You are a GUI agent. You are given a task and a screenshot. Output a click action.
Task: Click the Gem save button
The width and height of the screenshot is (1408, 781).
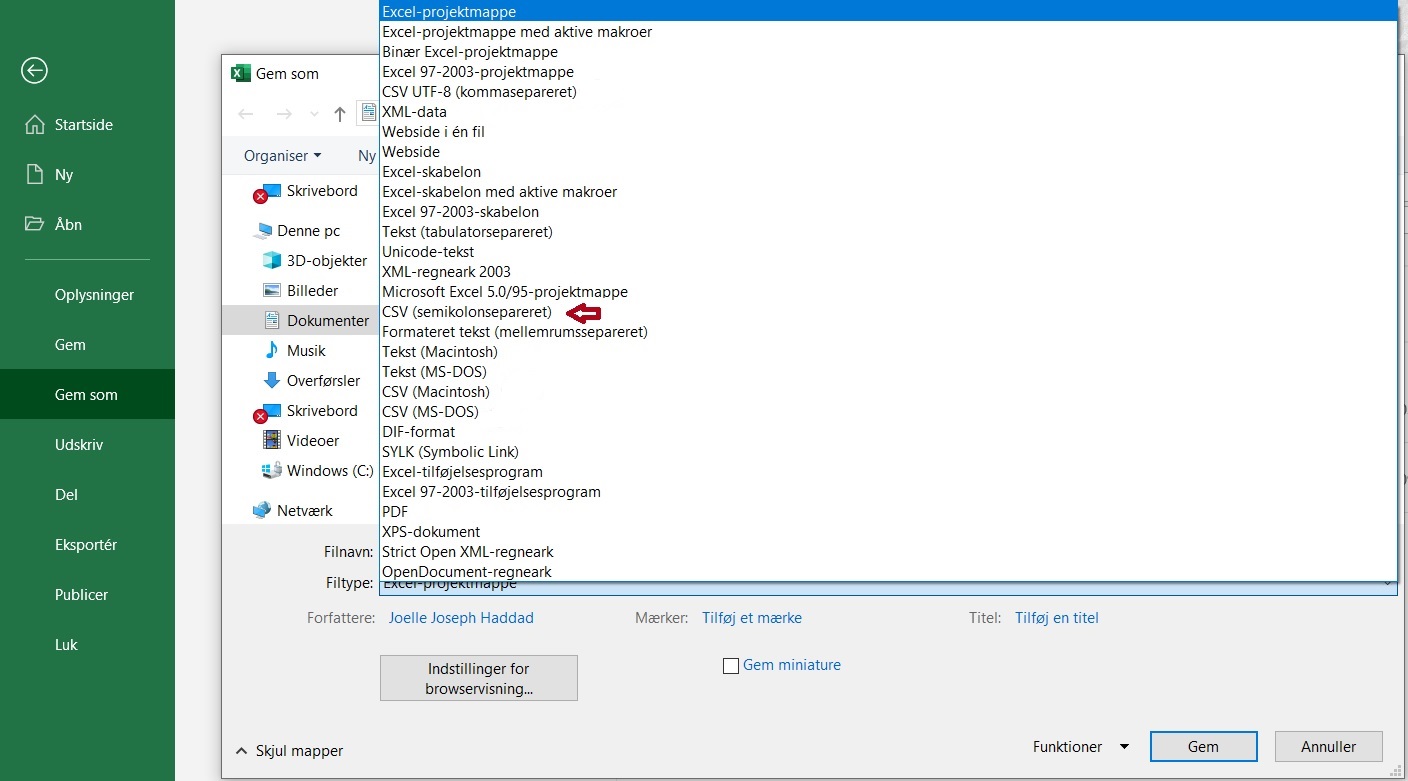click(1203, 747)
